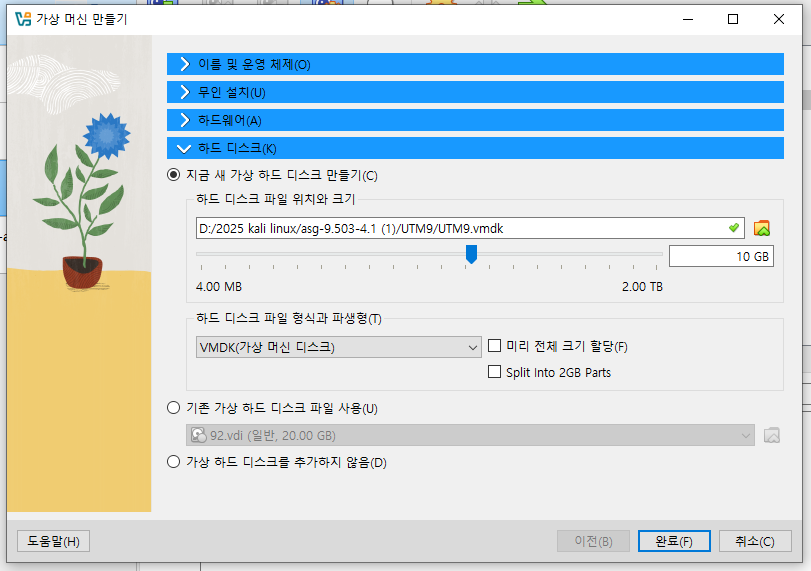This screenshot has width=811, height=571.
Task: Browse for hard disk file location folder icon
Action: point(762,228)
